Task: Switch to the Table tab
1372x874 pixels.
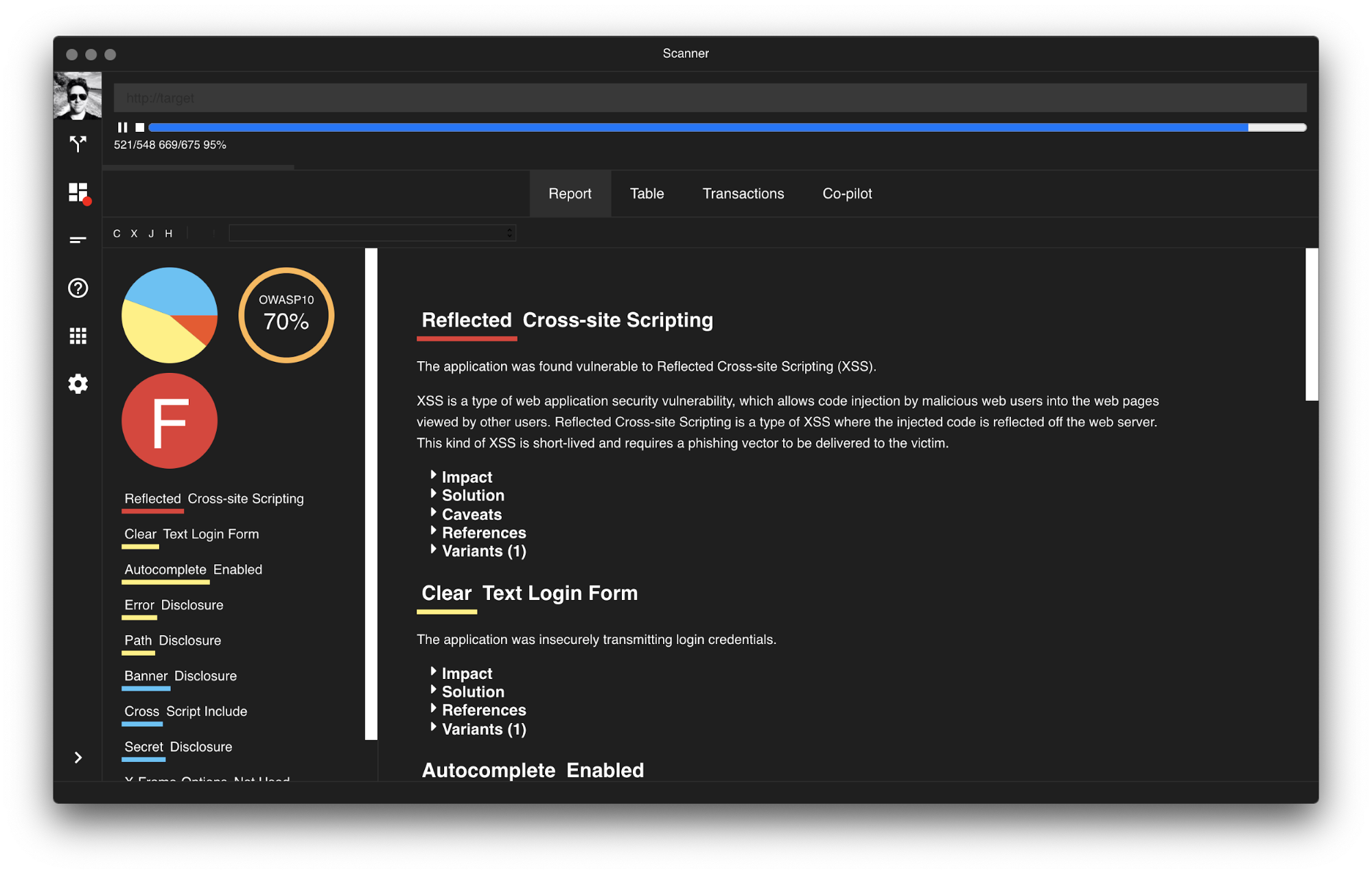Action: pyautogui.click(x=647, y=194)
